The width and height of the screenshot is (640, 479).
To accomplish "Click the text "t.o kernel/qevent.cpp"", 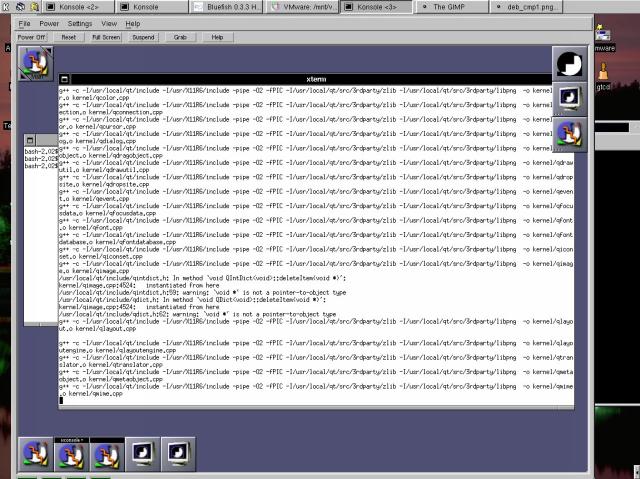I will (94, 199).
